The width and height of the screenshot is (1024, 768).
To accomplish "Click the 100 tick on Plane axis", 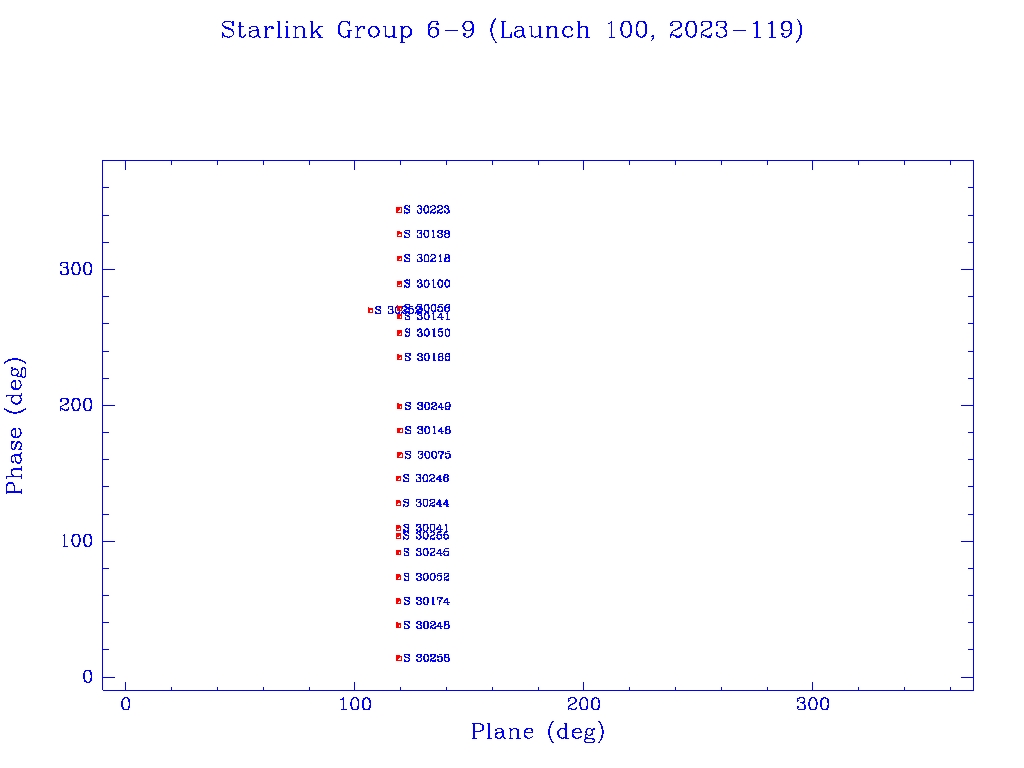I will tap(355, 704).
